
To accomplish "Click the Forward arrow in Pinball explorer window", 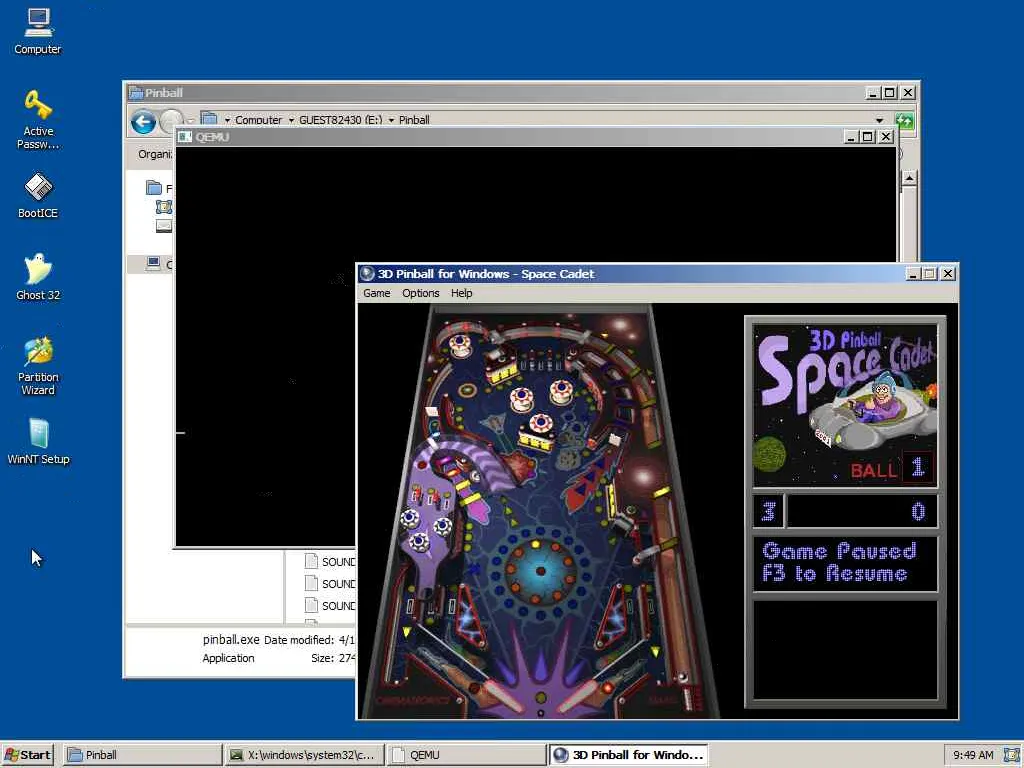I will point(171,121).
